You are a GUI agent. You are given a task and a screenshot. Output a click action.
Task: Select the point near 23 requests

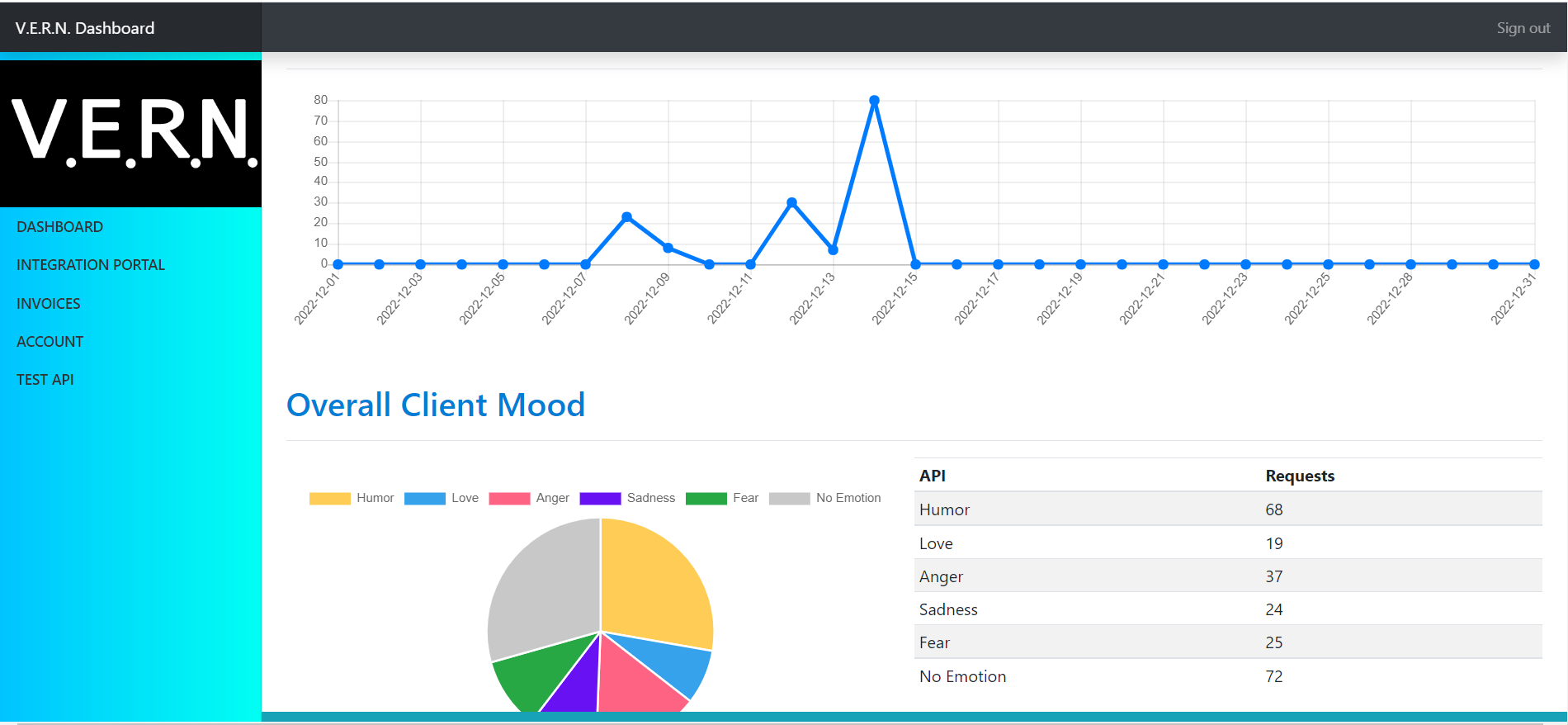pos(627,217)
